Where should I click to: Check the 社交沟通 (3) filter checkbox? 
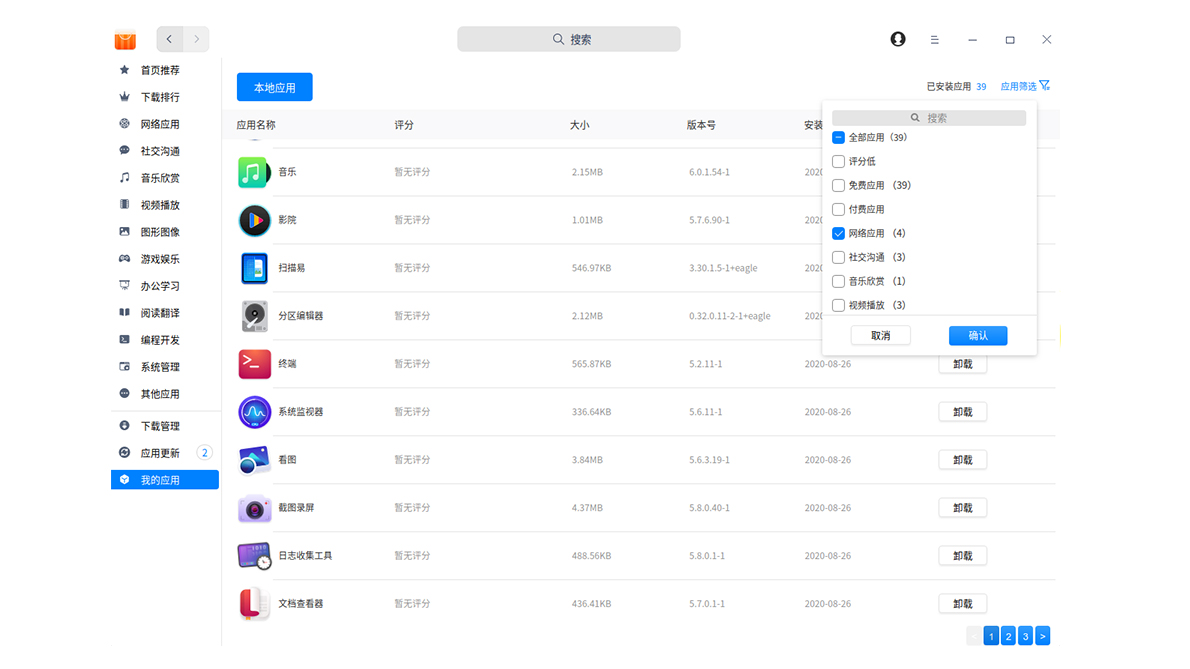tap(839, 257)
